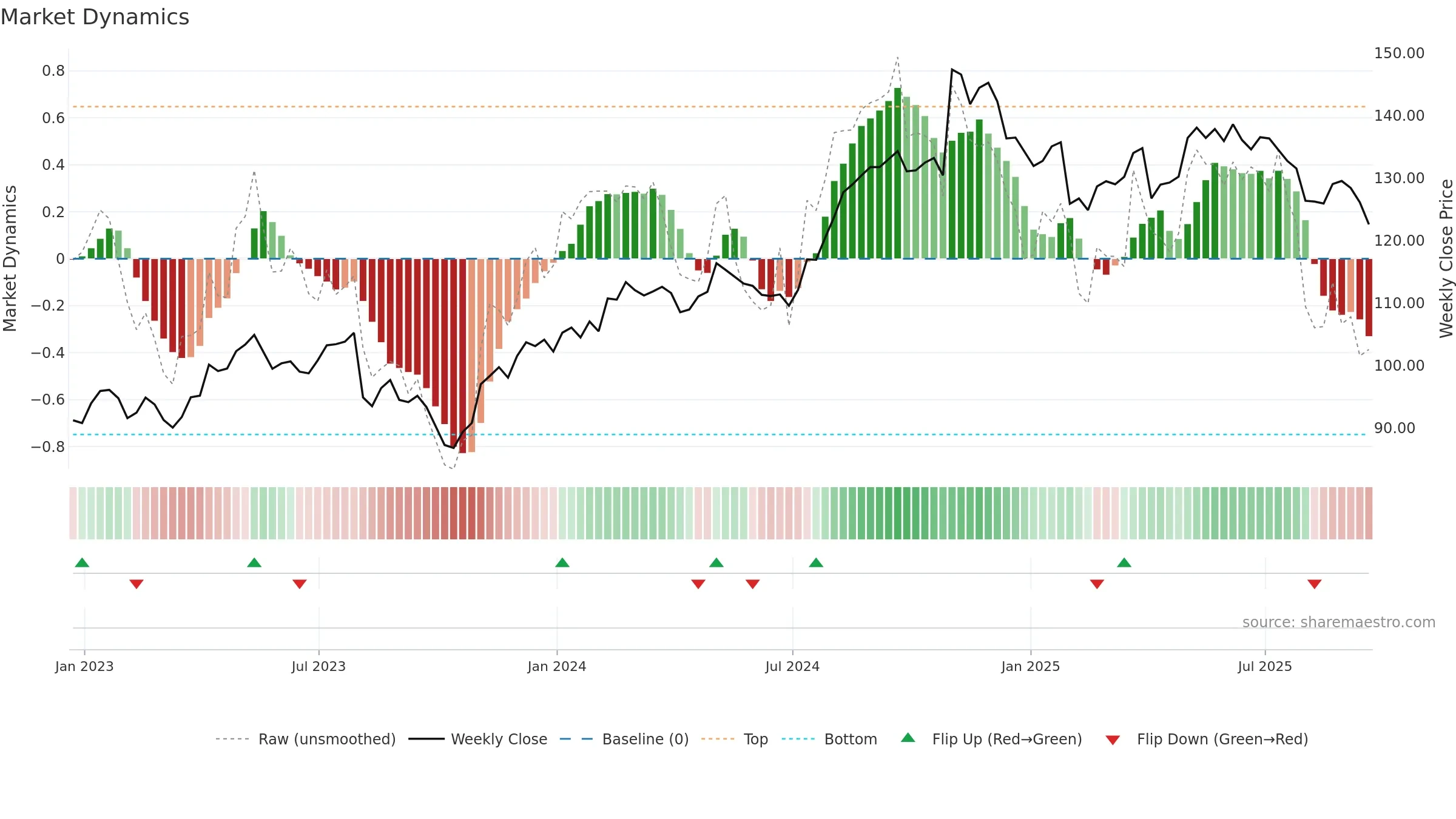Click the 0.6 left axis tick label
The image size is (1456, 819).
coord(53,118)
